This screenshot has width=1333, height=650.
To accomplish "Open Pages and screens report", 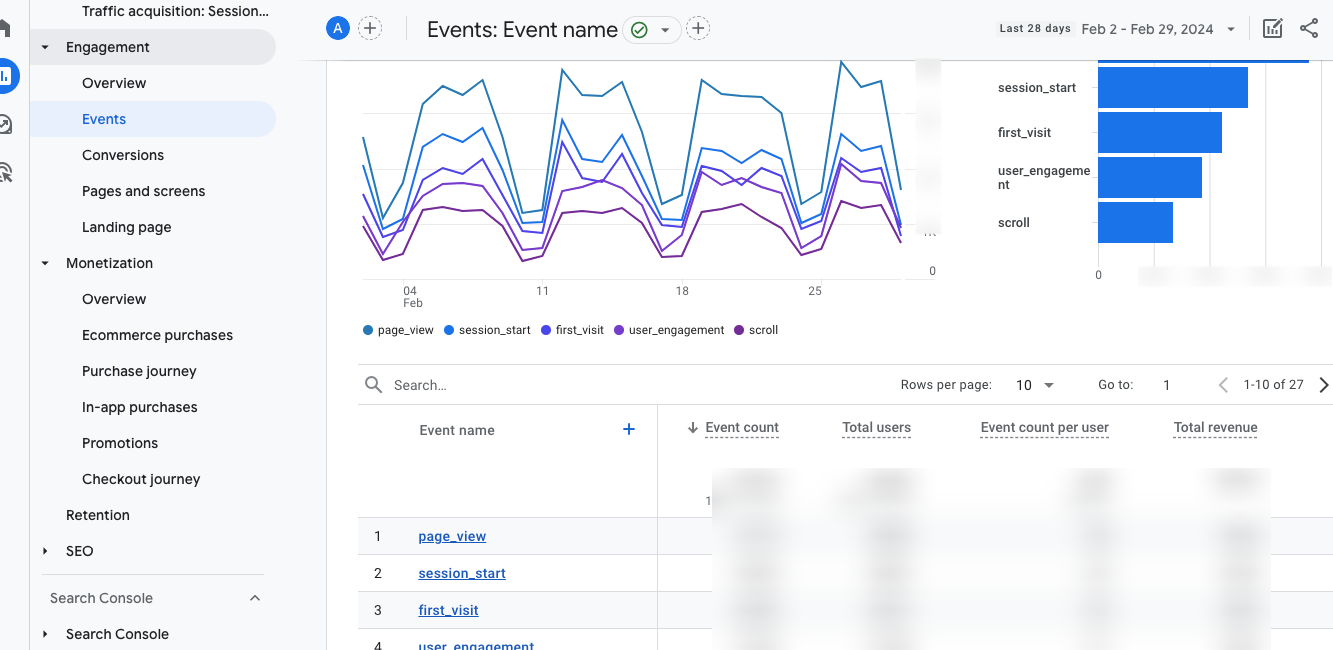I will [143, 191].
